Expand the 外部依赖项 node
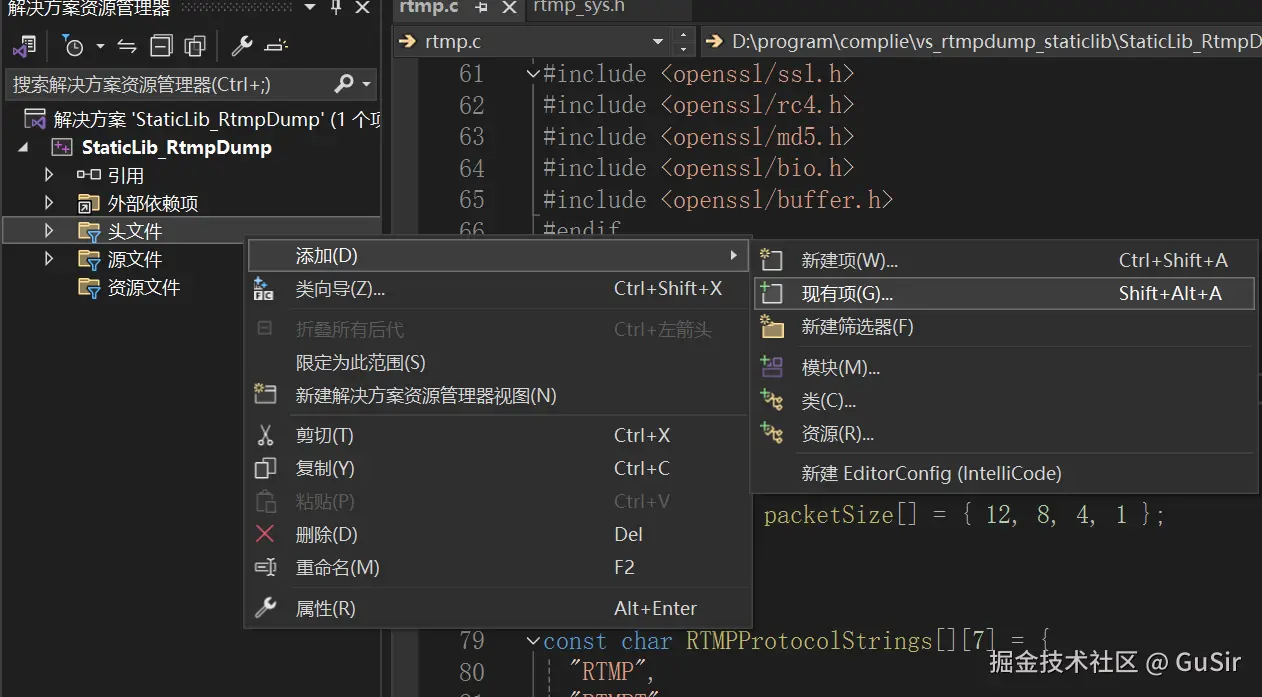This screenshot has height=697, width=1262. [x=49, y=203]
